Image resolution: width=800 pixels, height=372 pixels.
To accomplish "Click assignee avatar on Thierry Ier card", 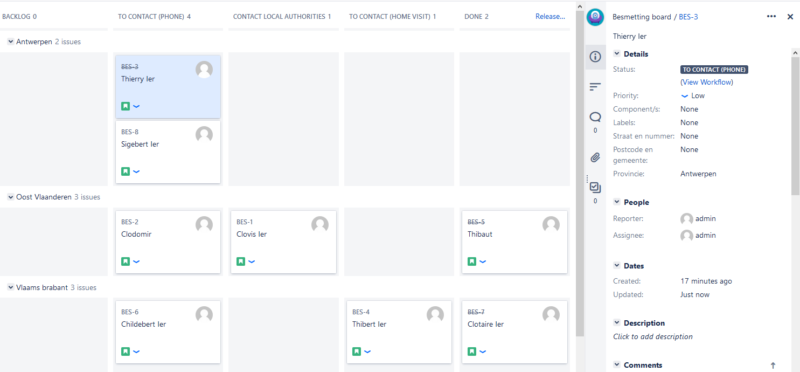I will tap(204, 69).
